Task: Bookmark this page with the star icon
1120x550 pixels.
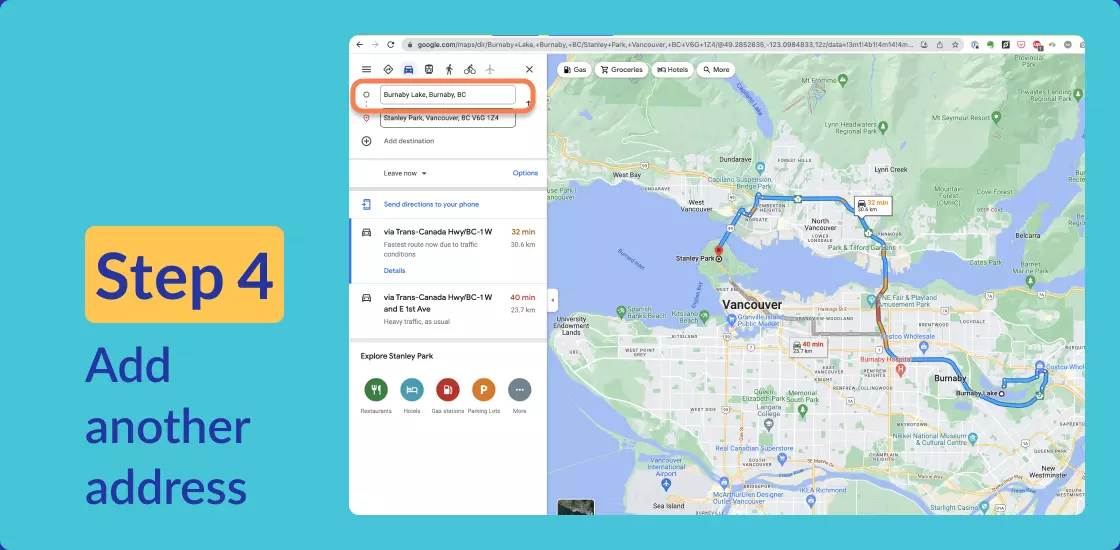Action: pos(955,44)
